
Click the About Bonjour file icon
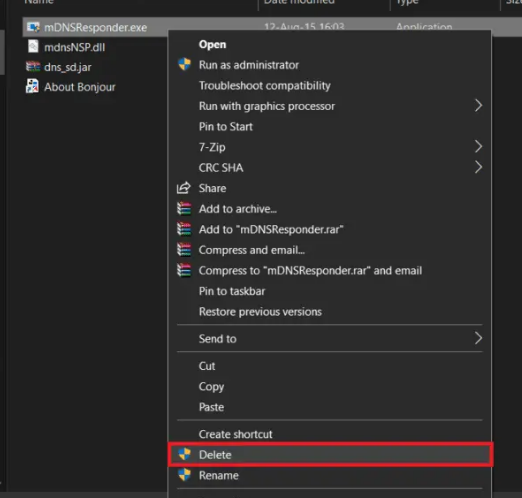[x=32, y=86]
